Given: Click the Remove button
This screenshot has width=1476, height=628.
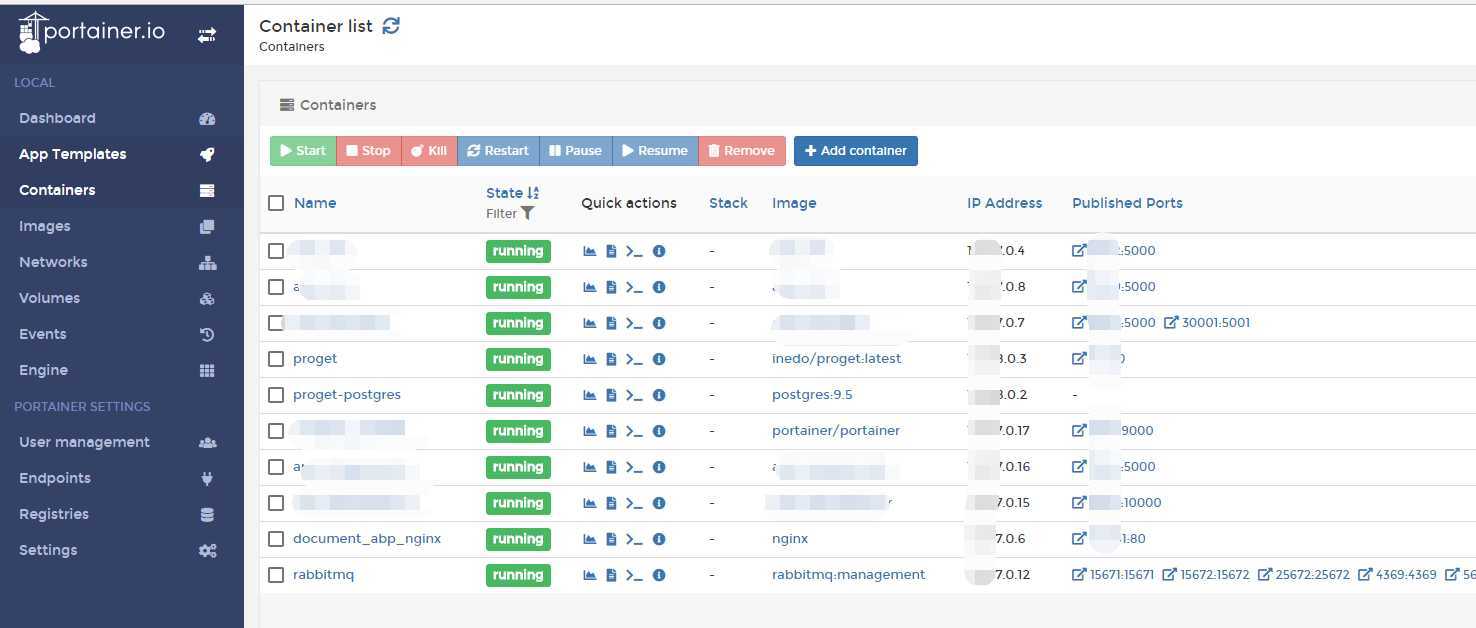Looking at the screenshot, I should click(742, 151).
